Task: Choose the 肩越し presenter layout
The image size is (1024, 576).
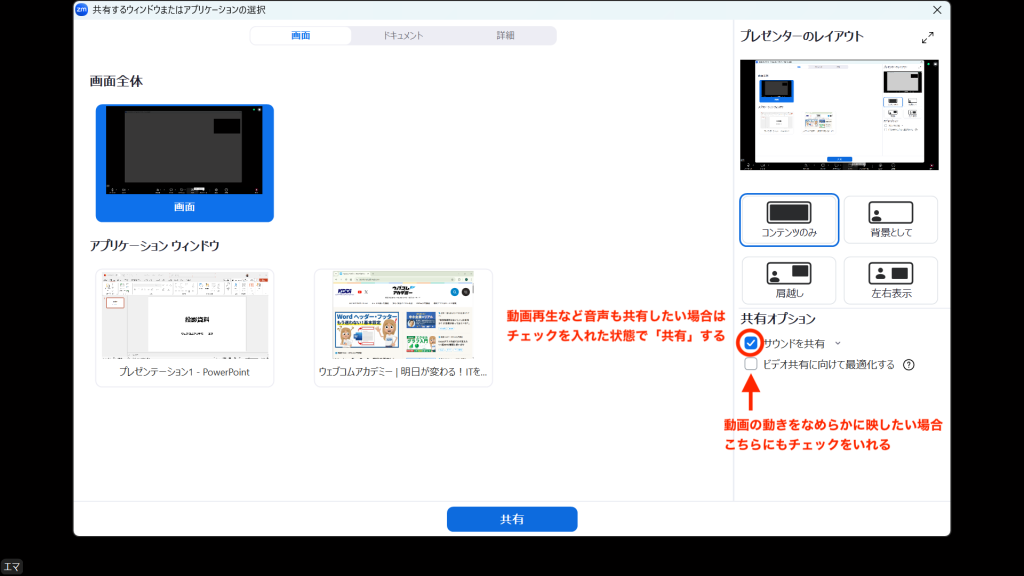Action: [x=788, y=281]
